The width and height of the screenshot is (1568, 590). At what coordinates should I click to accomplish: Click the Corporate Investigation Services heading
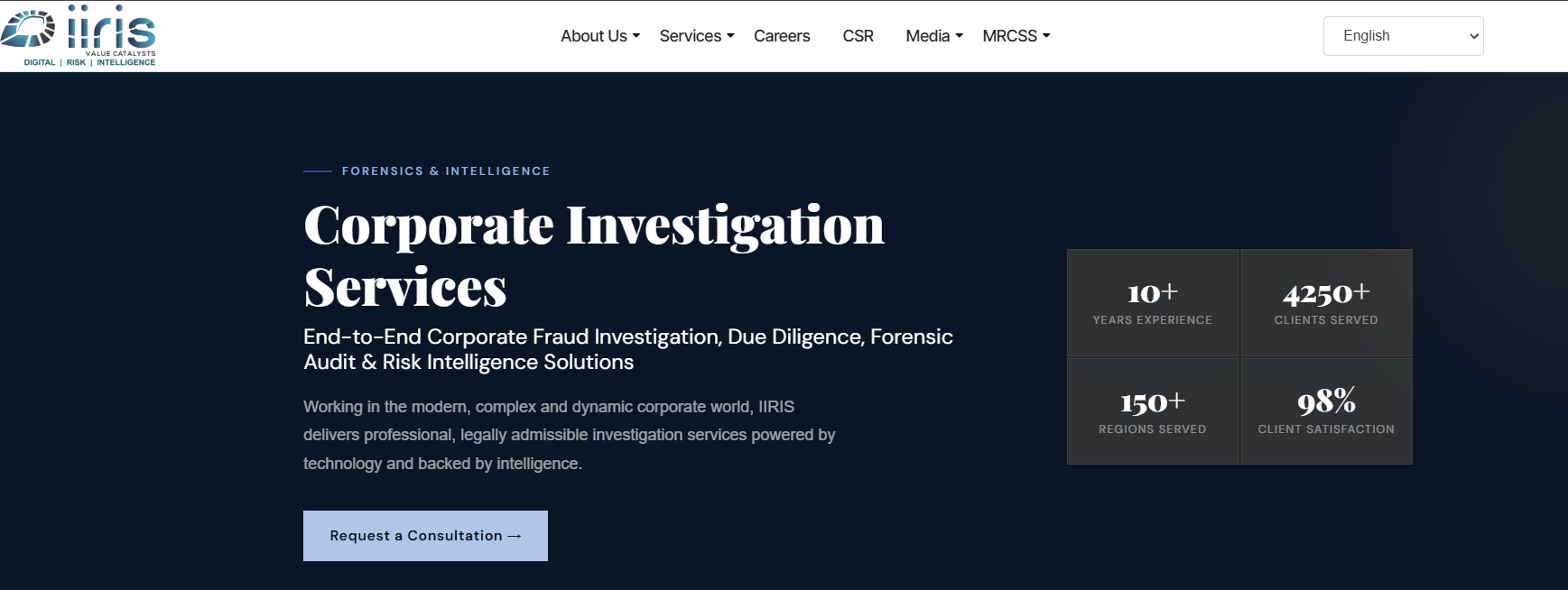coord(594,255)
